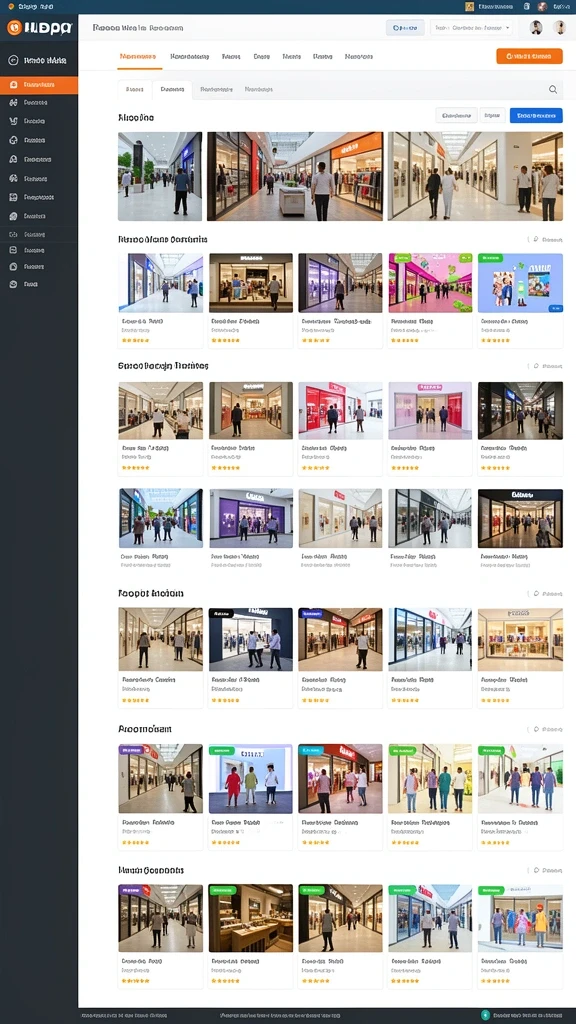Open thumbnail with person in yellow jacket and red cap
Viewport: 576px width, 1024px height.
pyautogui.click(x=520, y=918)
